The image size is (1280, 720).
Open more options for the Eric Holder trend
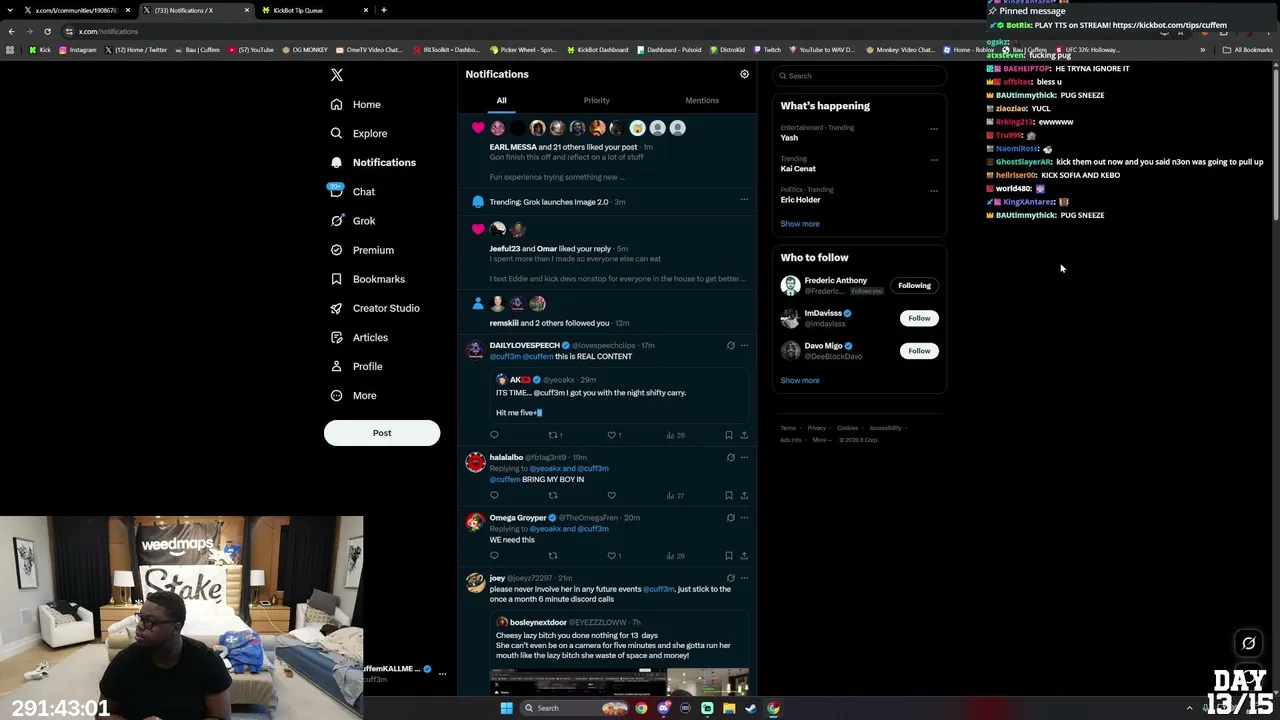[934, 190]
